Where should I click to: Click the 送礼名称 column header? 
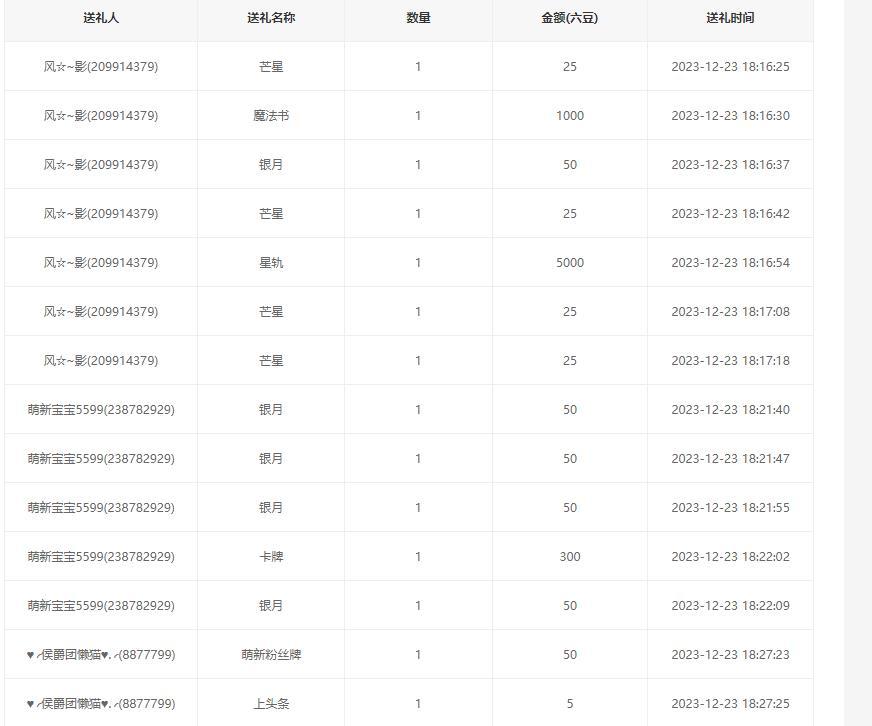tap(271, 18)
